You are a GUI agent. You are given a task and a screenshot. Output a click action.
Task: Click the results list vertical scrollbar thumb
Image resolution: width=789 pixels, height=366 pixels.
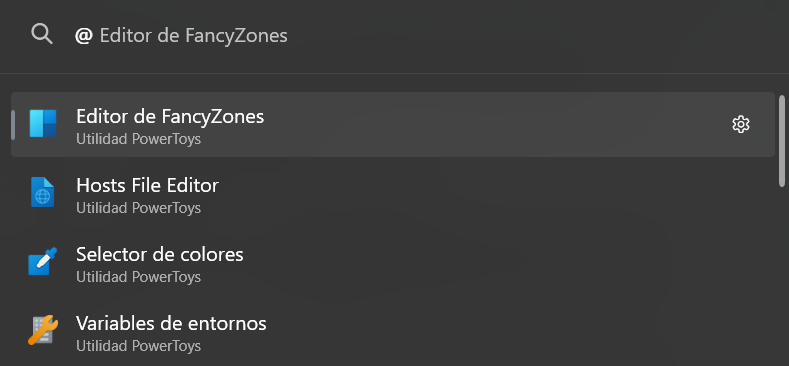pos(782,141)
